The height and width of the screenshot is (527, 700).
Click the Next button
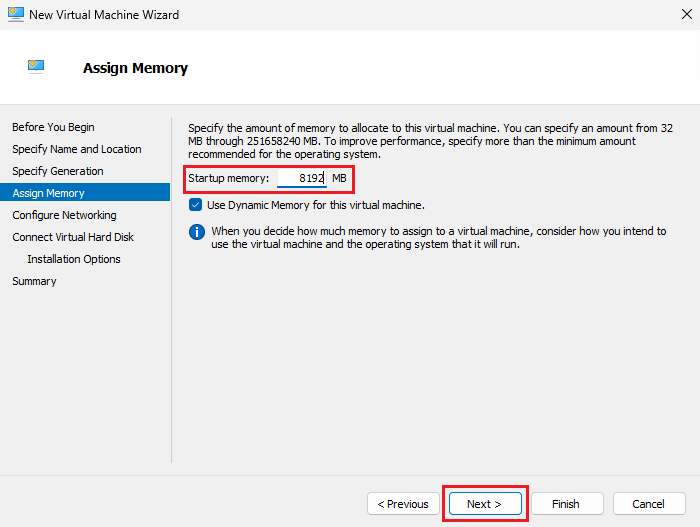point(484,504)
